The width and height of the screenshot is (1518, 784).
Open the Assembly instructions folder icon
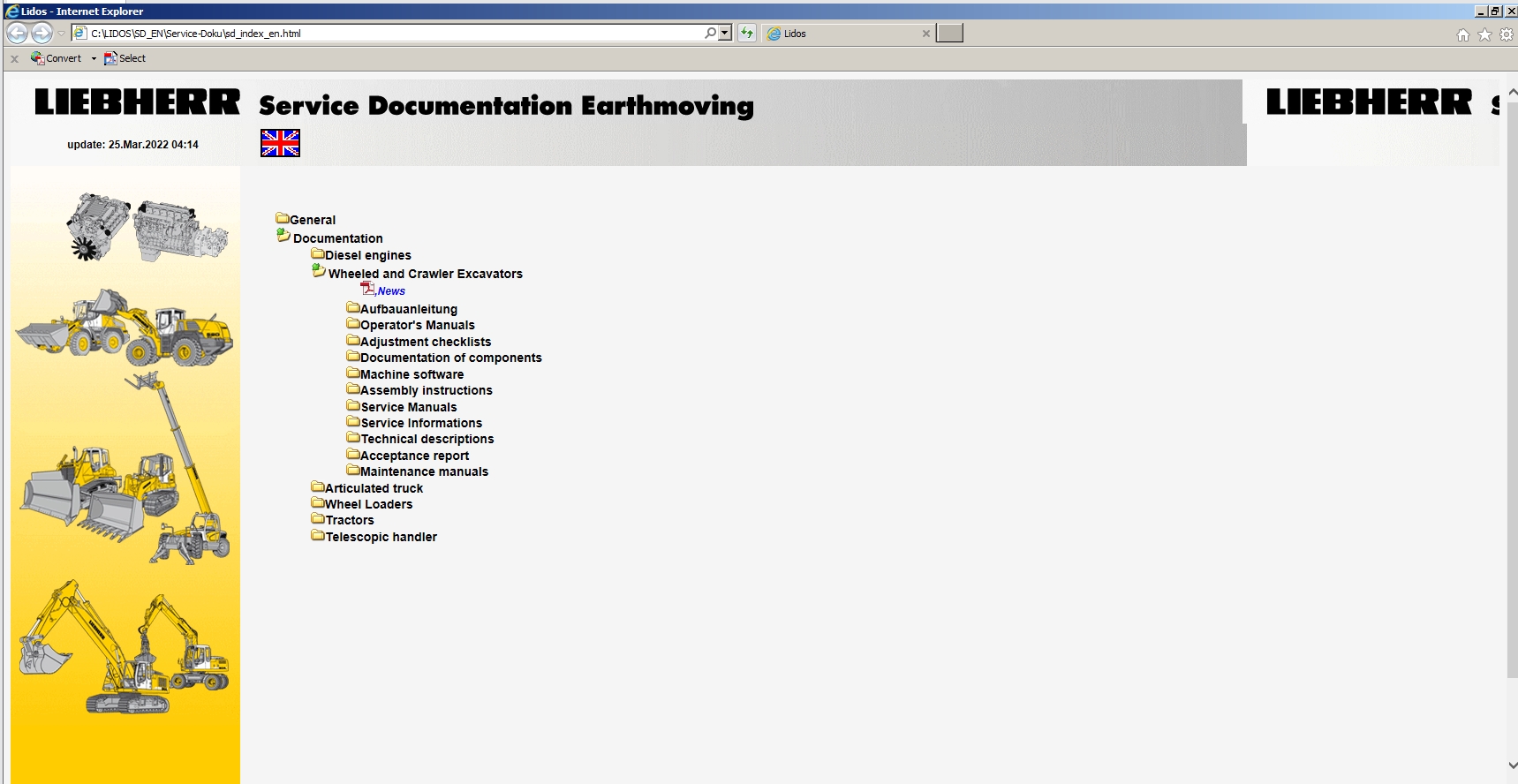(353, 388)
